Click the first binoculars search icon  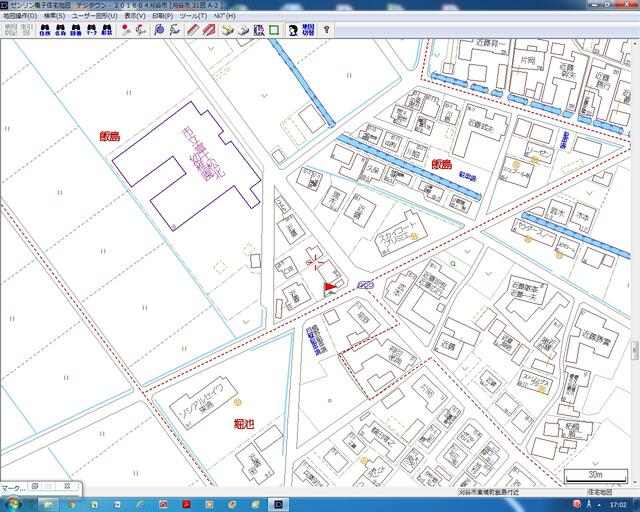coord(44,30)
